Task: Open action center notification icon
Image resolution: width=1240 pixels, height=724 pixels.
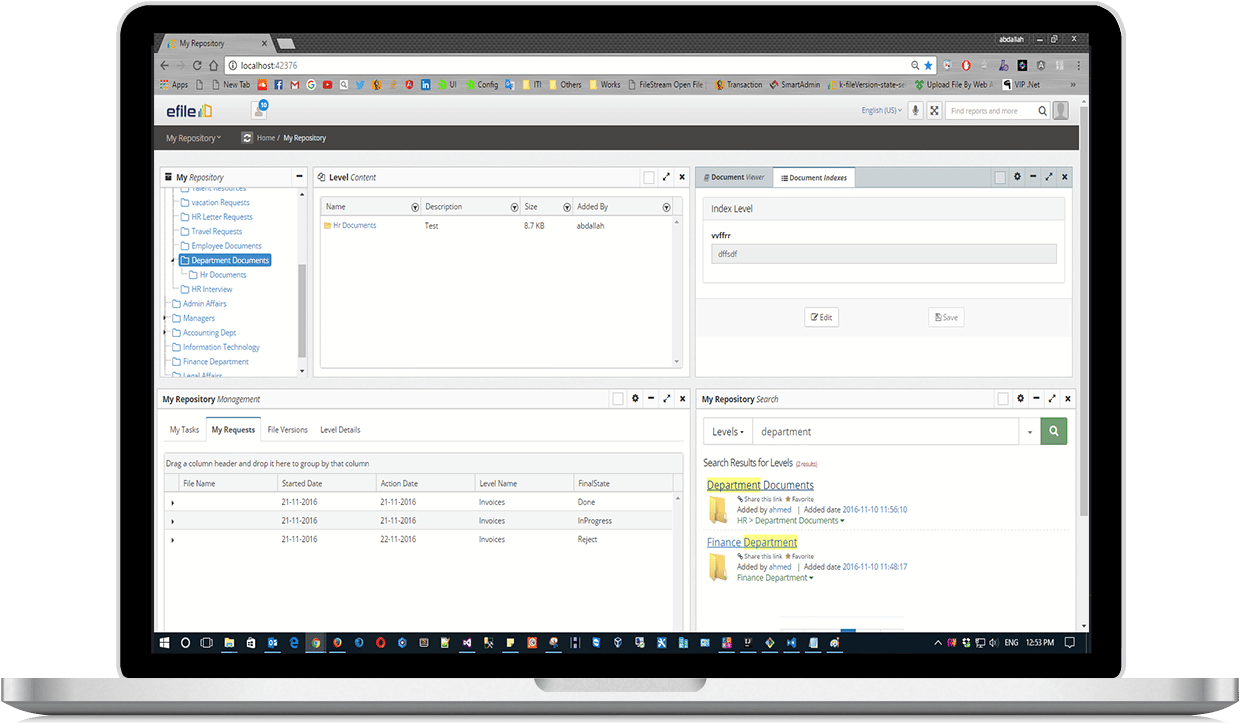Action: pos(1070,642)
